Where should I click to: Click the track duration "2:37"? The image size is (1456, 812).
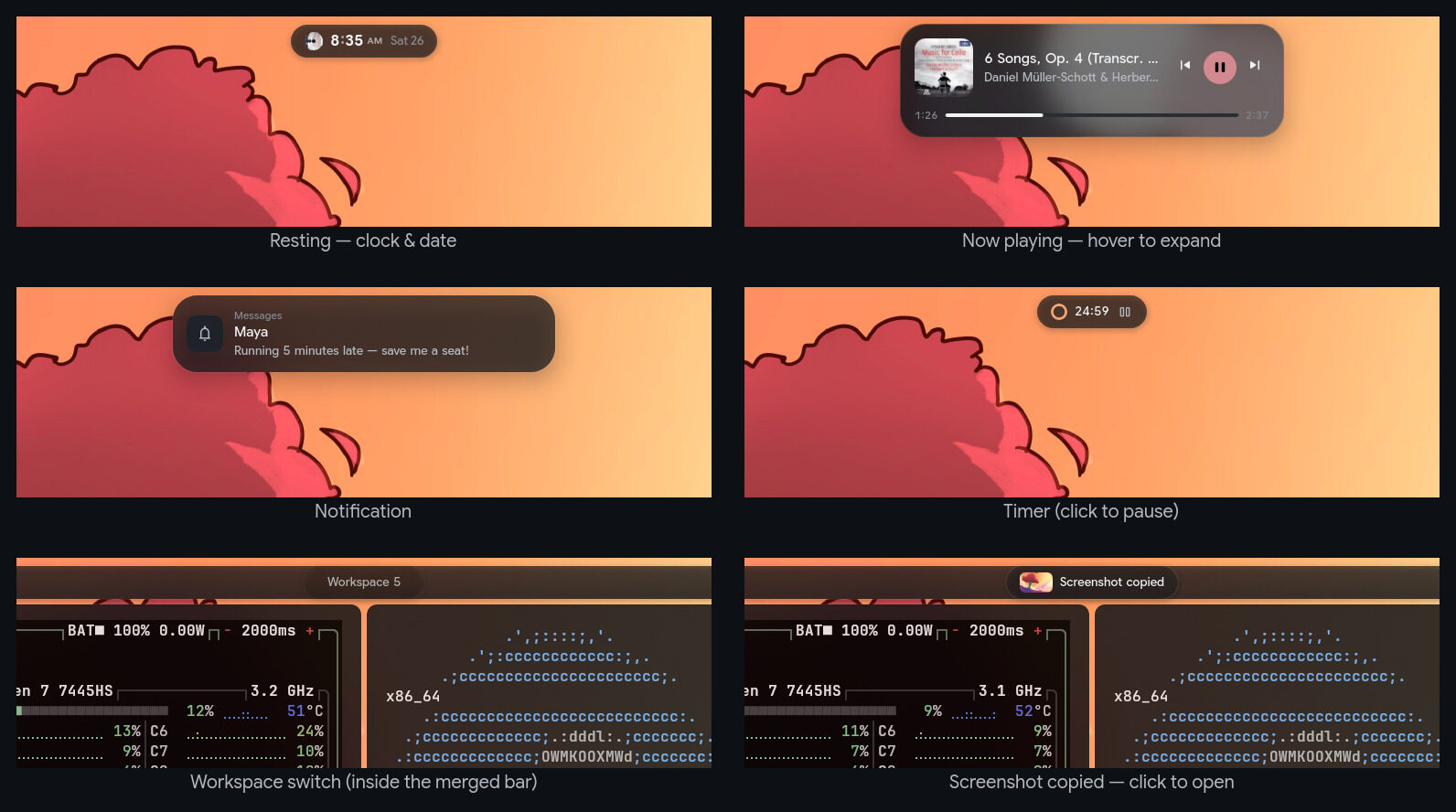pos(1257,115)
